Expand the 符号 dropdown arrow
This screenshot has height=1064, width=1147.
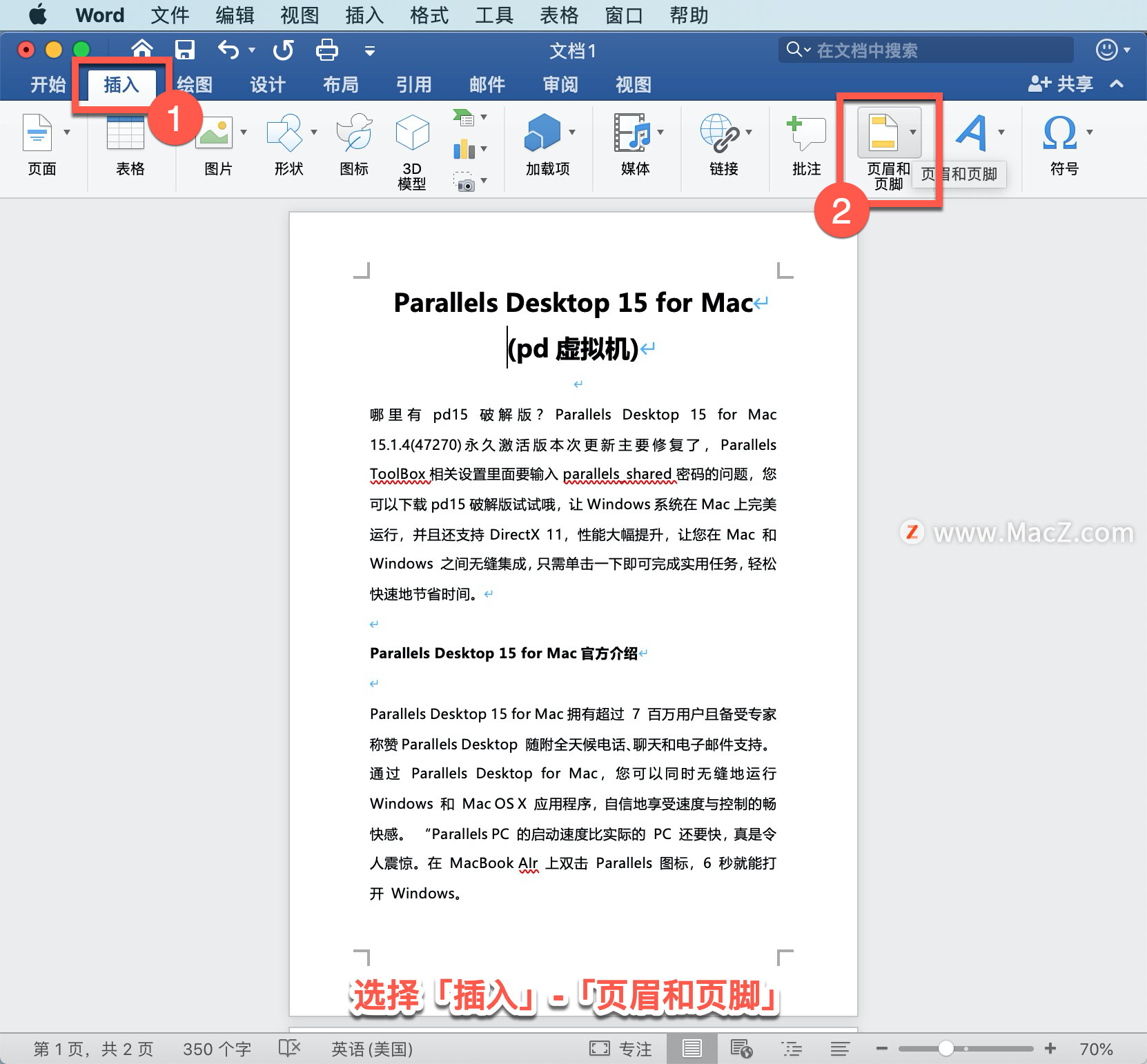[x=1090, y=132]
